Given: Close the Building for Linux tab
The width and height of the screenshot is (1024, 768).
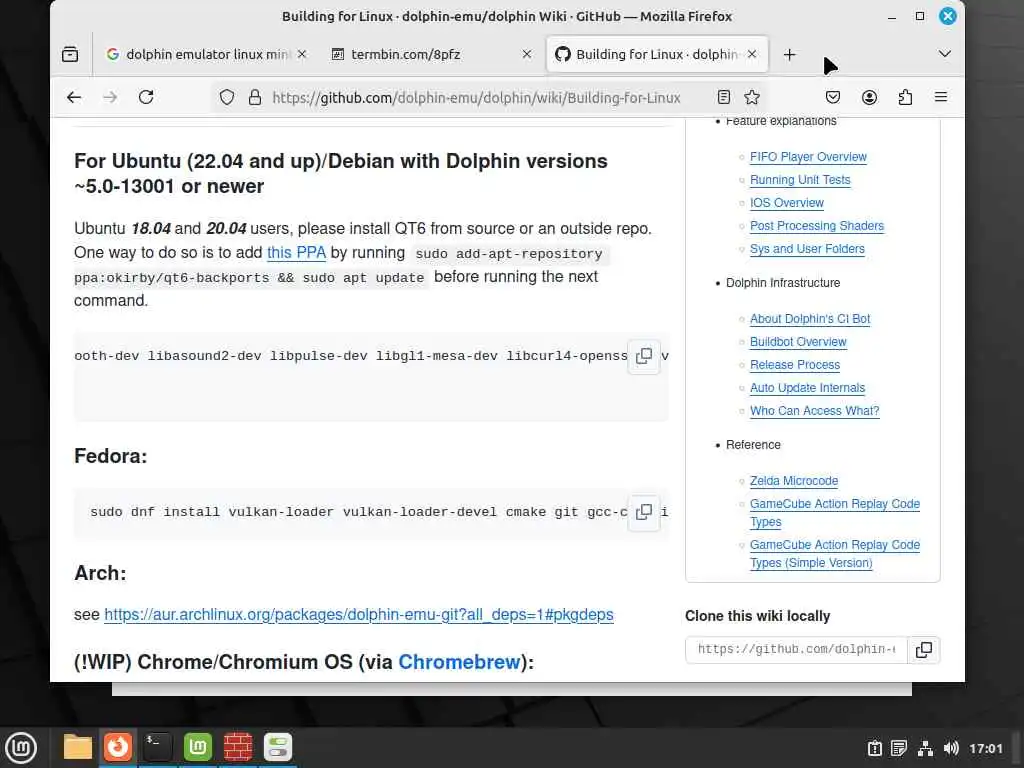Looking at the screenshot, I should [x=752, y=54].
